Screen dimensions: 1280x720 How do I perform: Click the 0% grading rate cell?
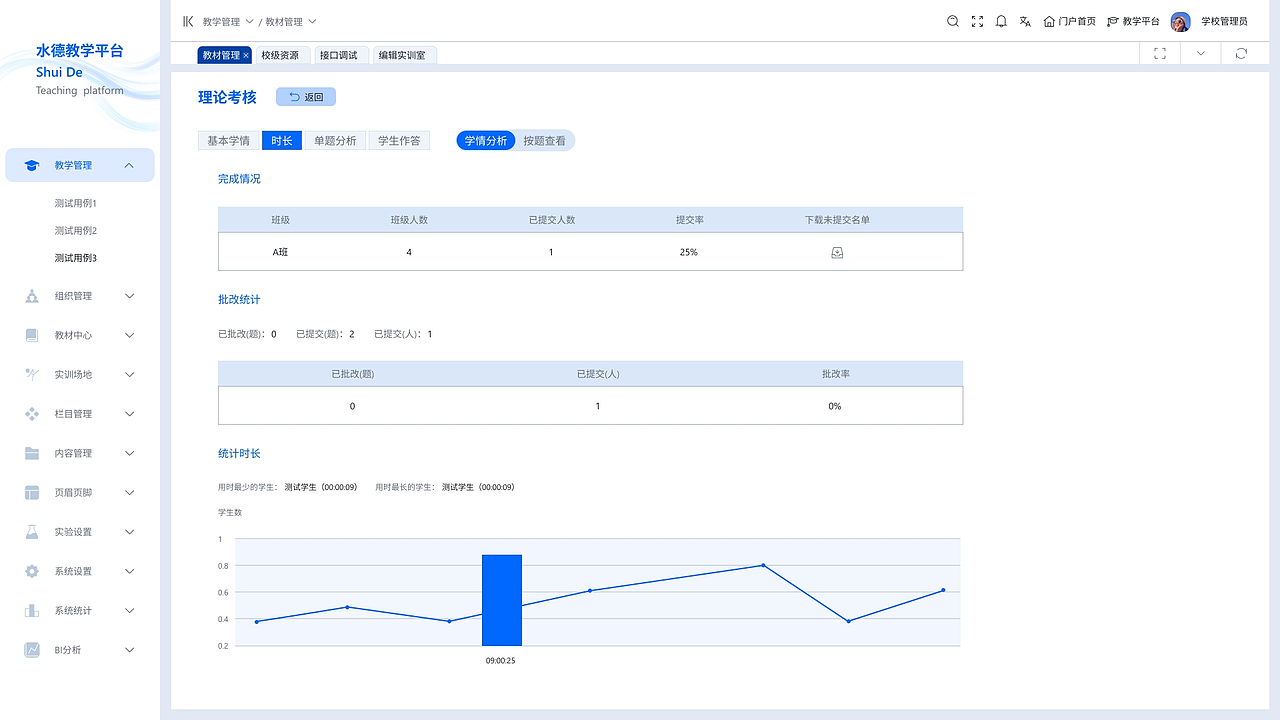click(835, 406)
